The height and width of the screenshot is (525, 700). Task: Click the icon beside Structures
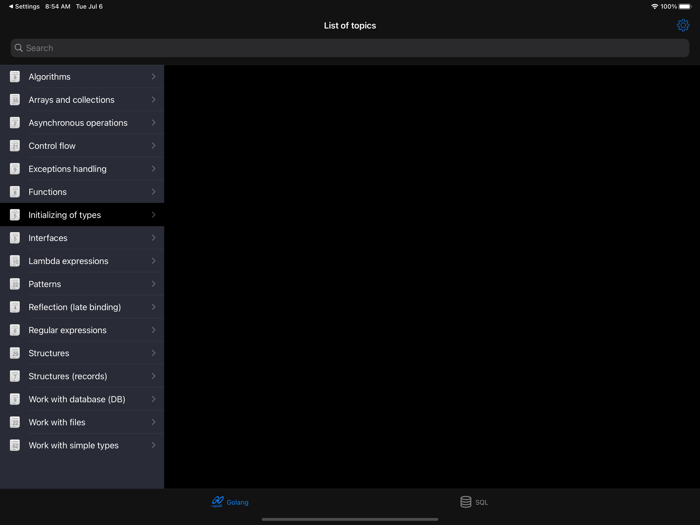(x=15, y=353)
